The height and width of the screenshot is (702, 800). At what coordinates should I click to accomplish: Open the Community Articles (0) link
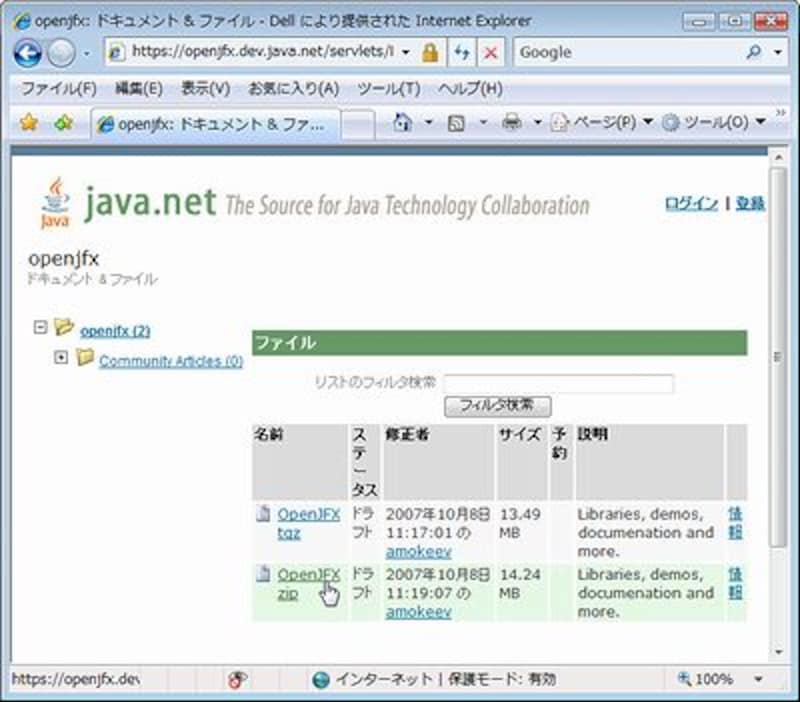click(x=171, y=361)
